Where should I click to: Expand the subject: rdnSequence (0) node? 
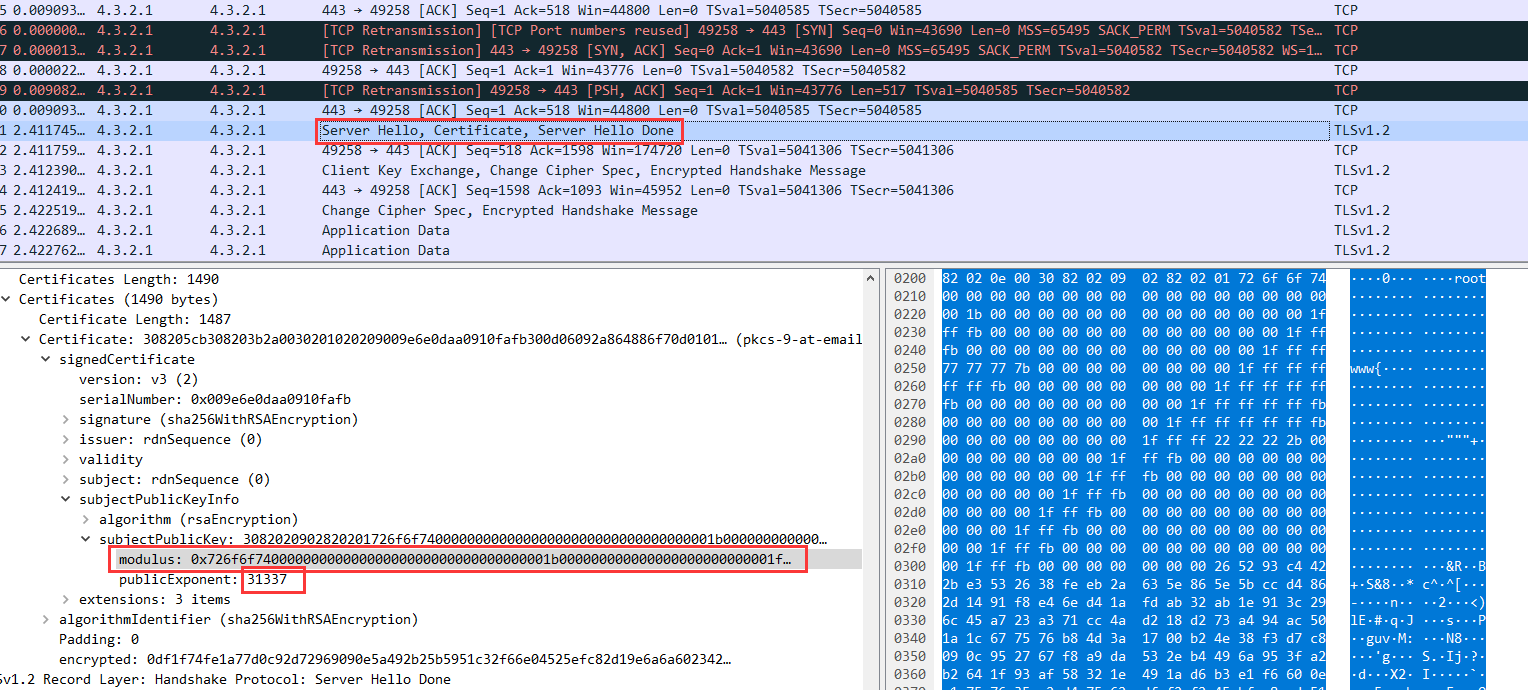[x=67, y=479]
